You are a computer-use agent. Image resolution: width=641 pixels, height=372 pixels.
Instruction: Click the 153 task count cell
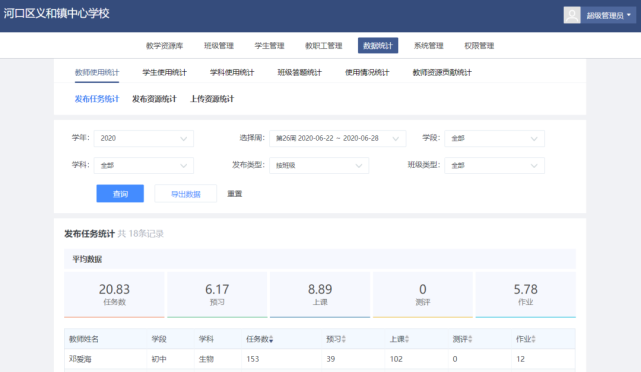[253, 359]
